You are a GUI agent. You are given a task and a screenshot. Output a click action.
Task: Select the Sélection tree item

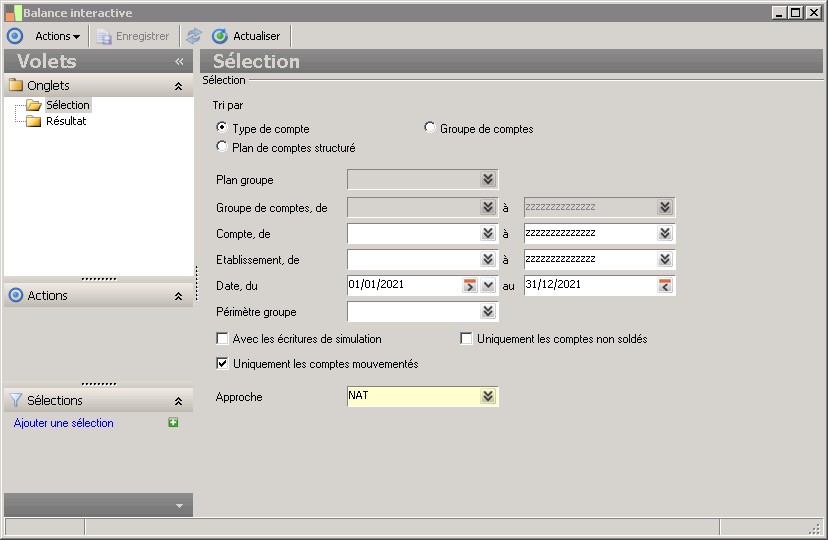(x=68, y=105)
